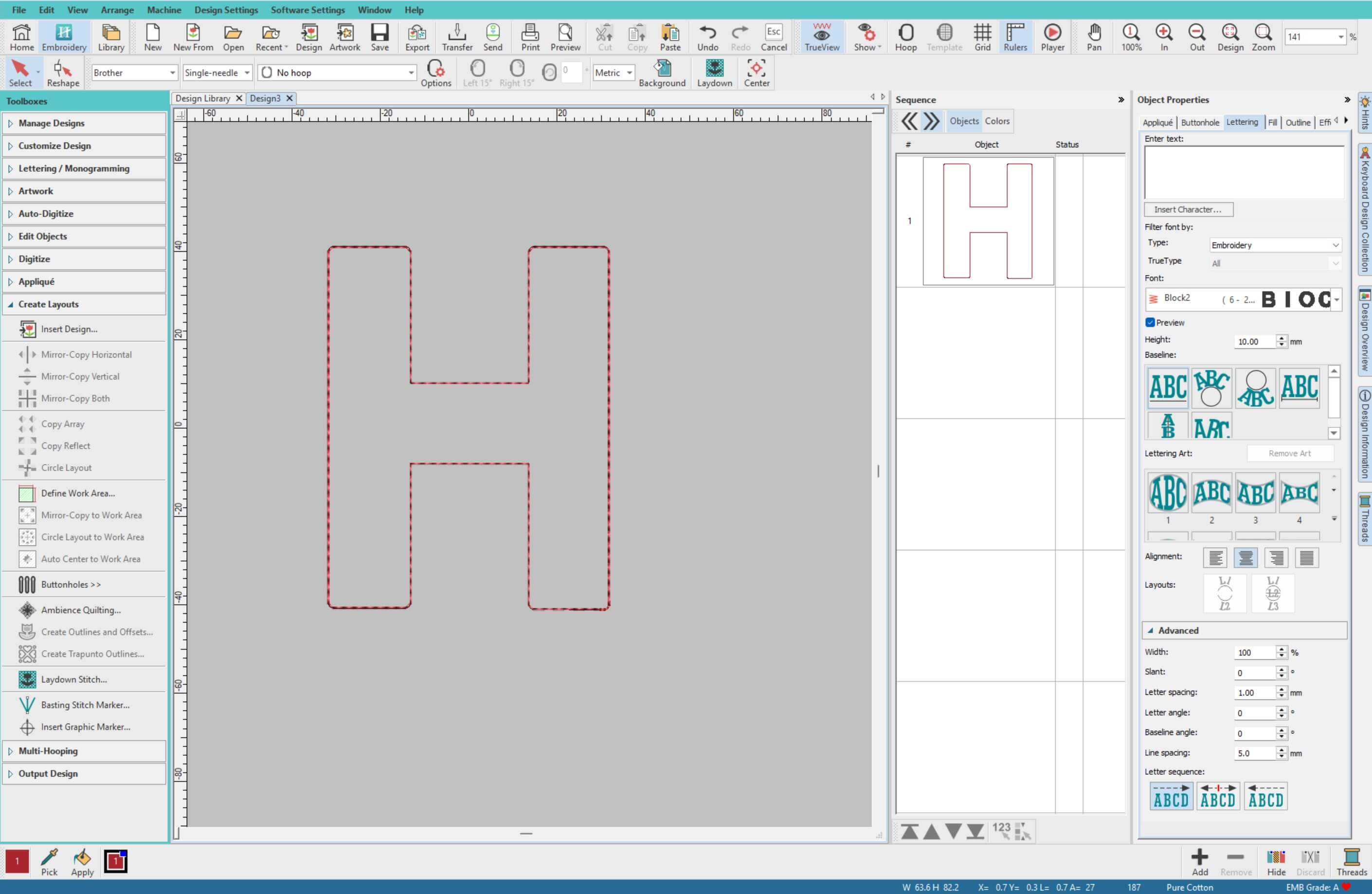This screenshot has width=1372, height=894.
Task: Click the Laydown toolbar icon
Action: (x=714, y=73)
